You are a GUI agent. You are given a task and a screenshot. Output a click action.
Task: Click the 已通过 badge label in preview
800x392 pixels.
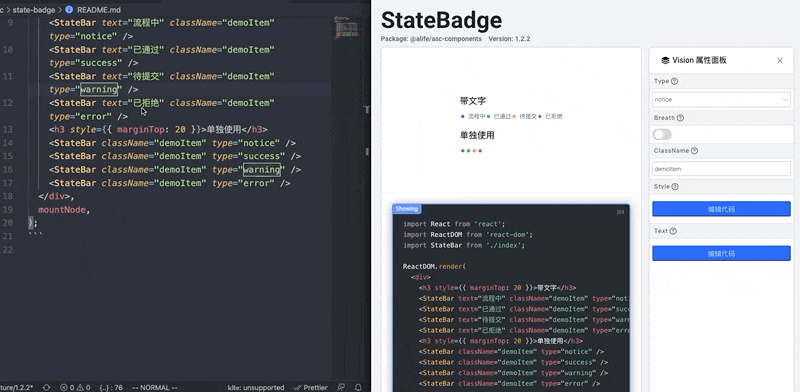pyautogui.click(x=503, y=116)
